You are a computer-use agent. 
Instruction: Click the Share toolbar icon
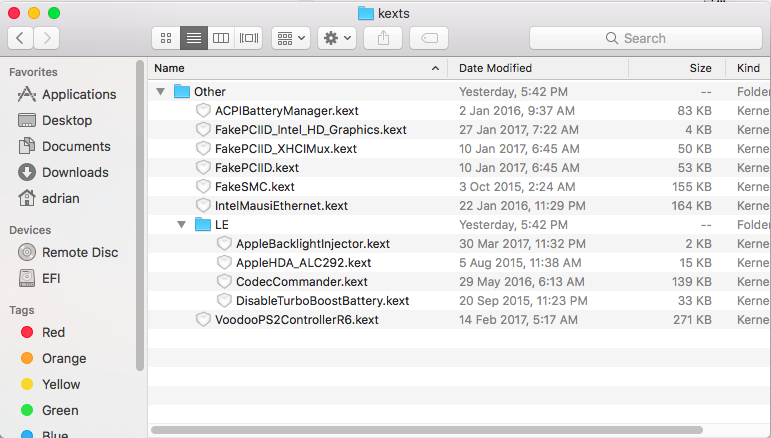click(x=382, y=38)
